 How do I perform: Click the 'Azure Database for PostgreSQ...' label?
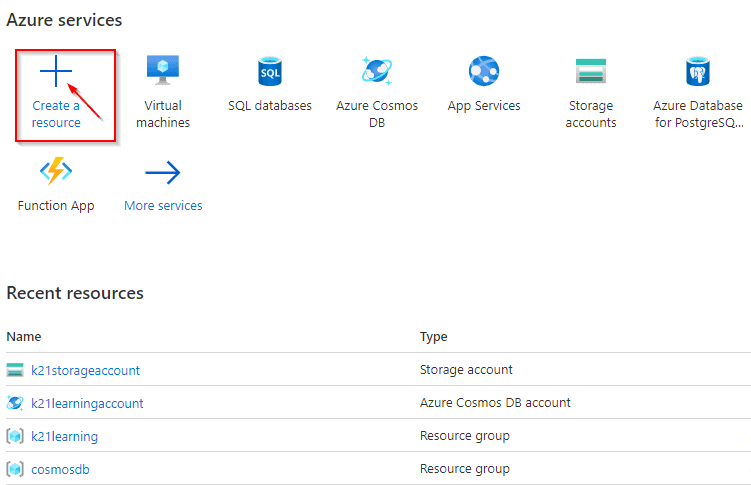[698, 114]
